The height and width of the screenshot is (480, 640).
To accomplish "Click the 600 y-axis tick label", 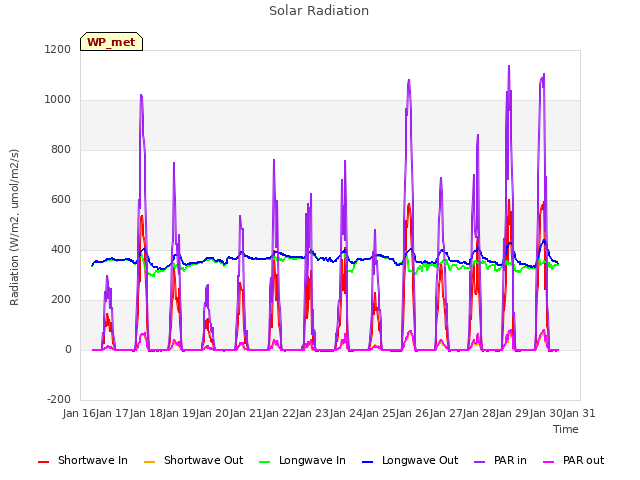I will pos(61,200).
